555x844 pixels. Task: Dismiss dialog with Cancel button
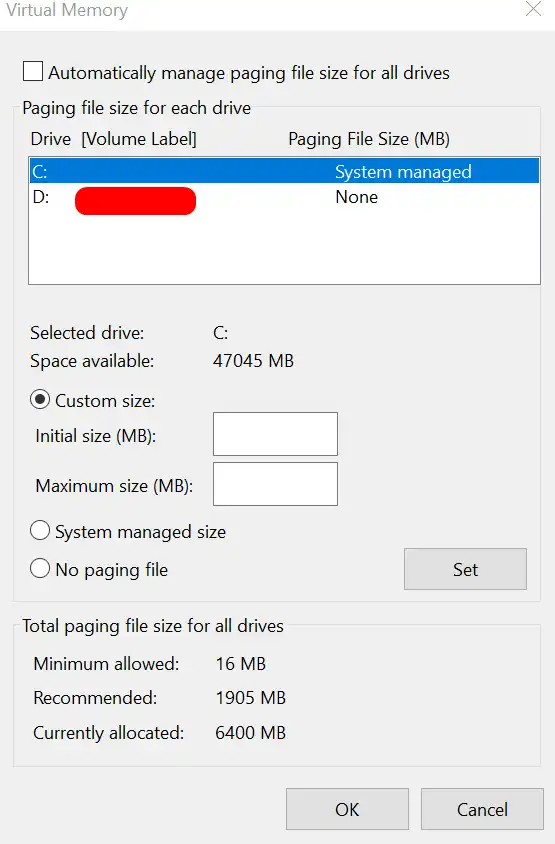[x=482, y=809]
